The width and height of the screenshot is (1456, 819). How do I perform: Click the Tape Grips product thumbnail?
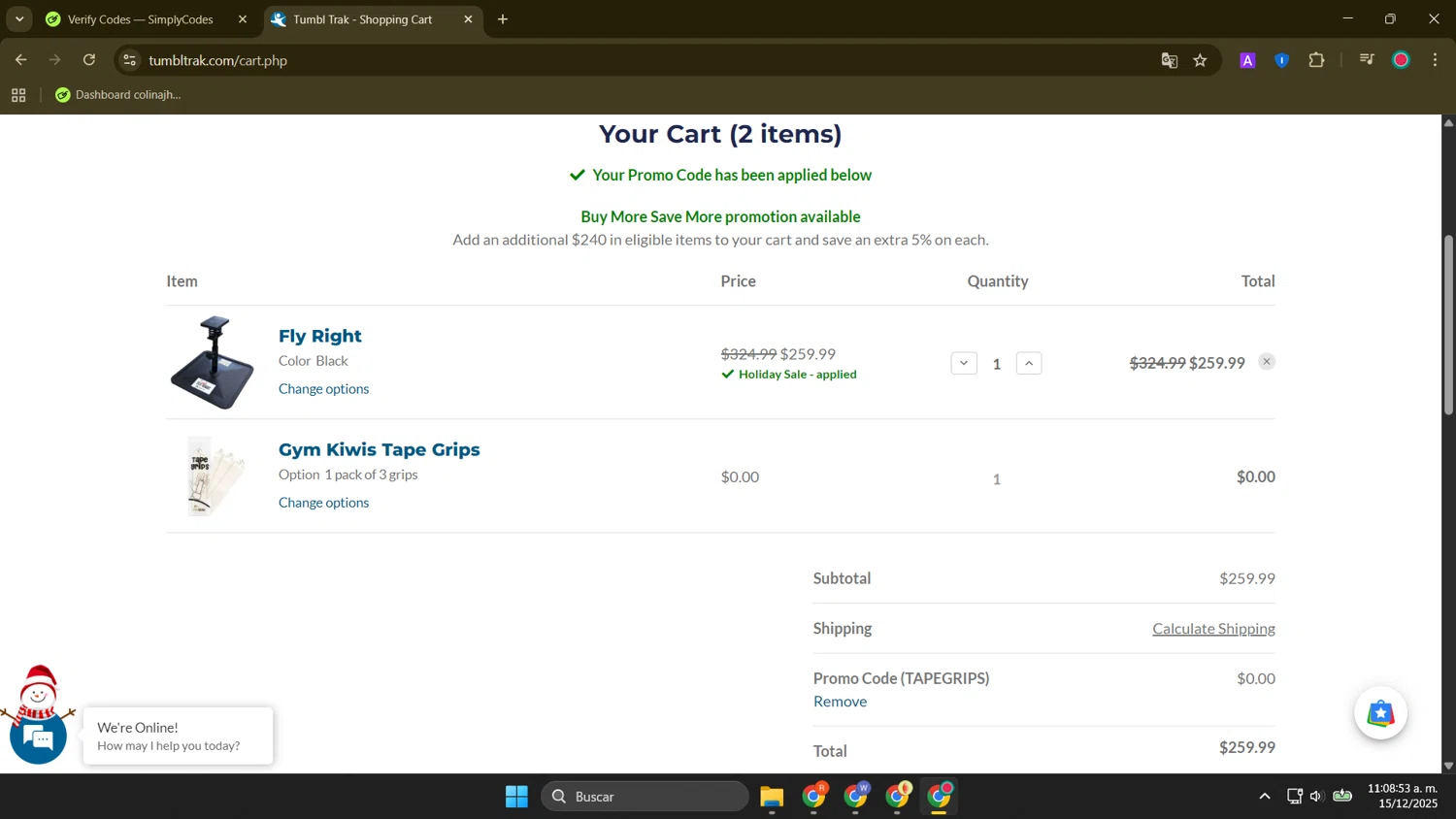click(x=215, y=476)
